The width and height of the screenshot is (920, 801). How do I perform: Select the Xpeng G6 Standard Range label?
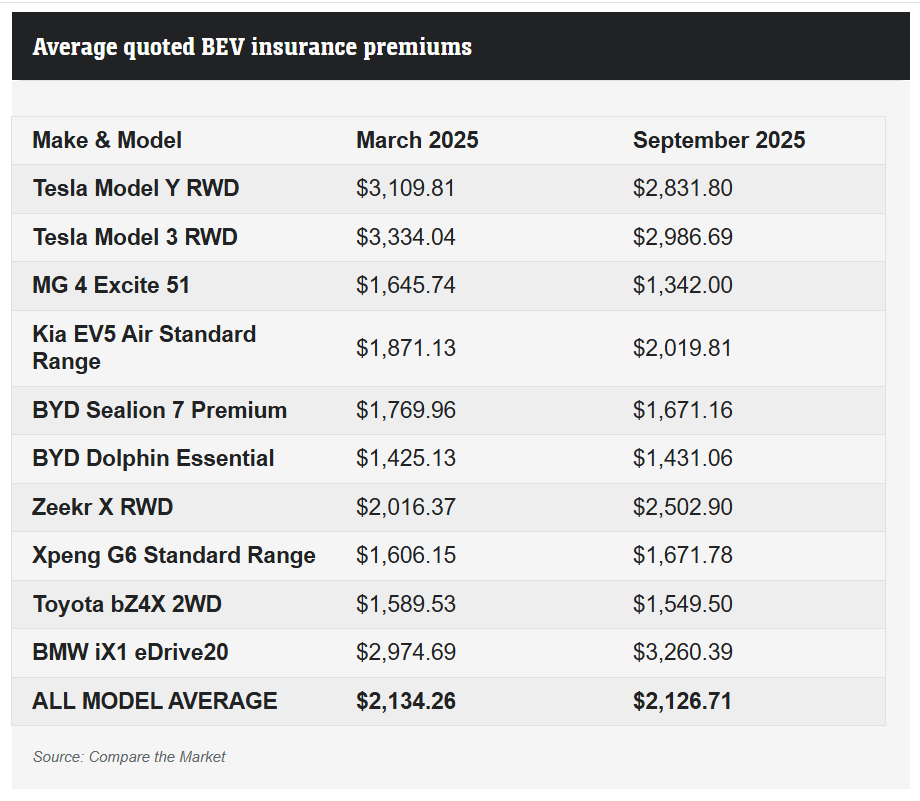tap(173, 555)
